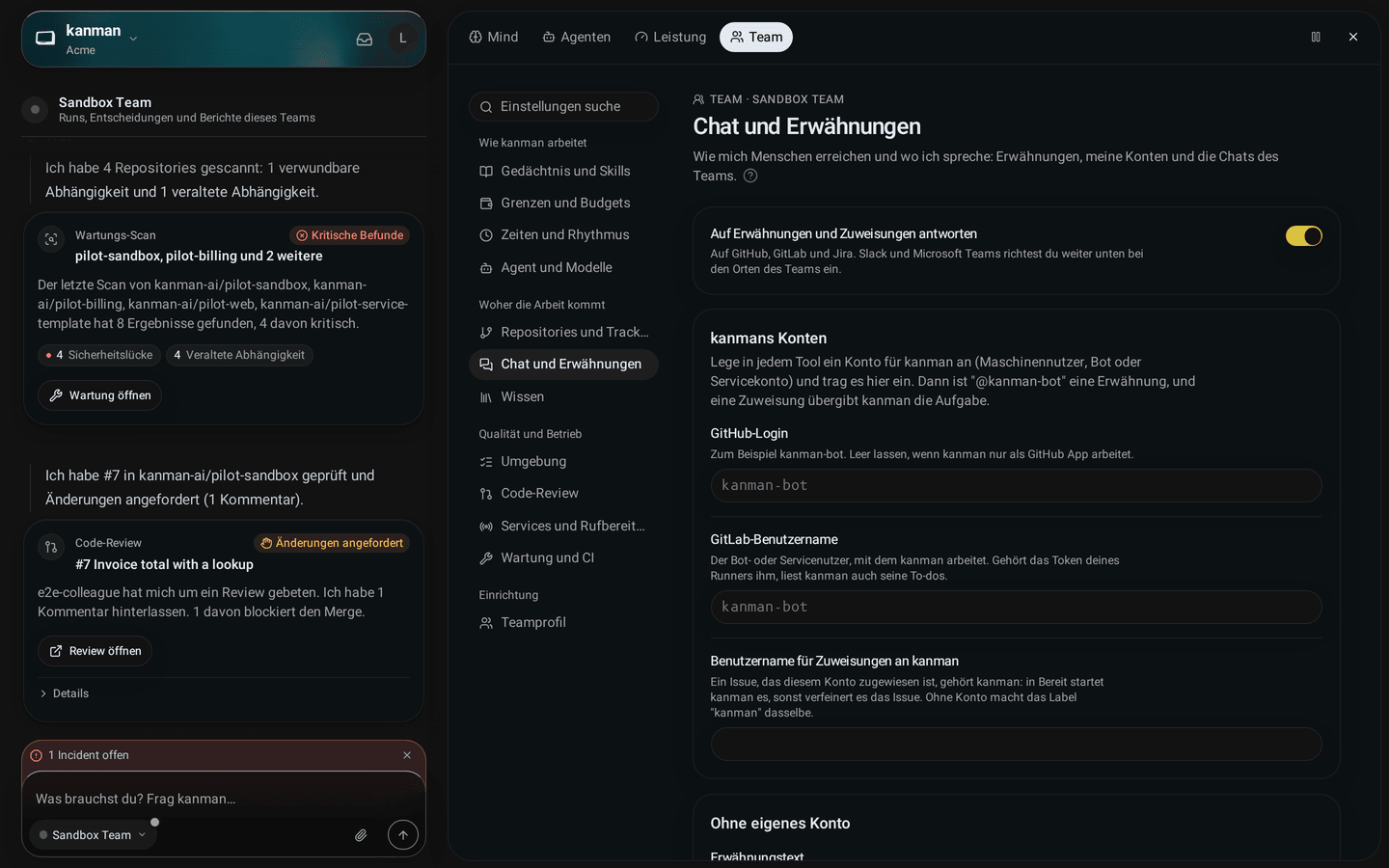This screenshot has height=868, width=1389.
Task: Toggle split panel layout icon
Action: 1316,37
